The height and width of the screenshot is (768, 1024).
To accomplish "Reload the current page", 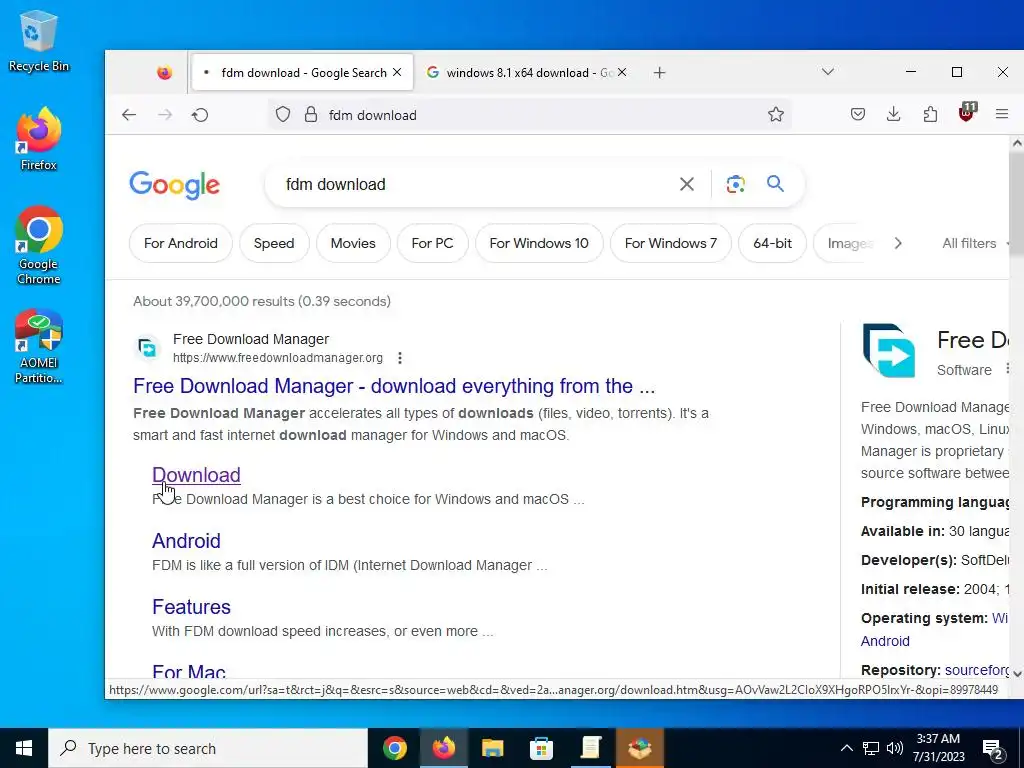I will click(200, 115).
